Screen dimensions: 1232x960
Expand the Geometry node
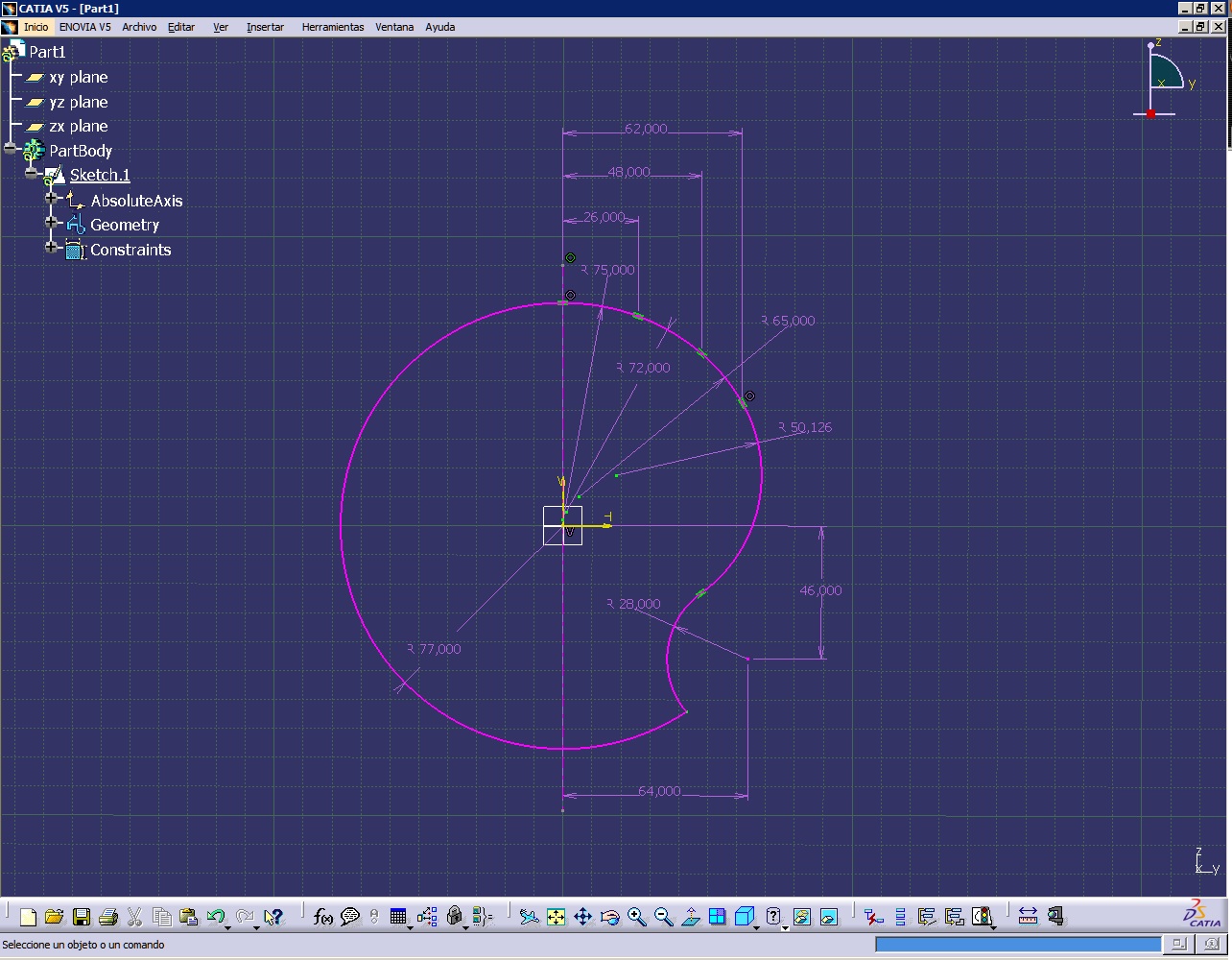52,222
